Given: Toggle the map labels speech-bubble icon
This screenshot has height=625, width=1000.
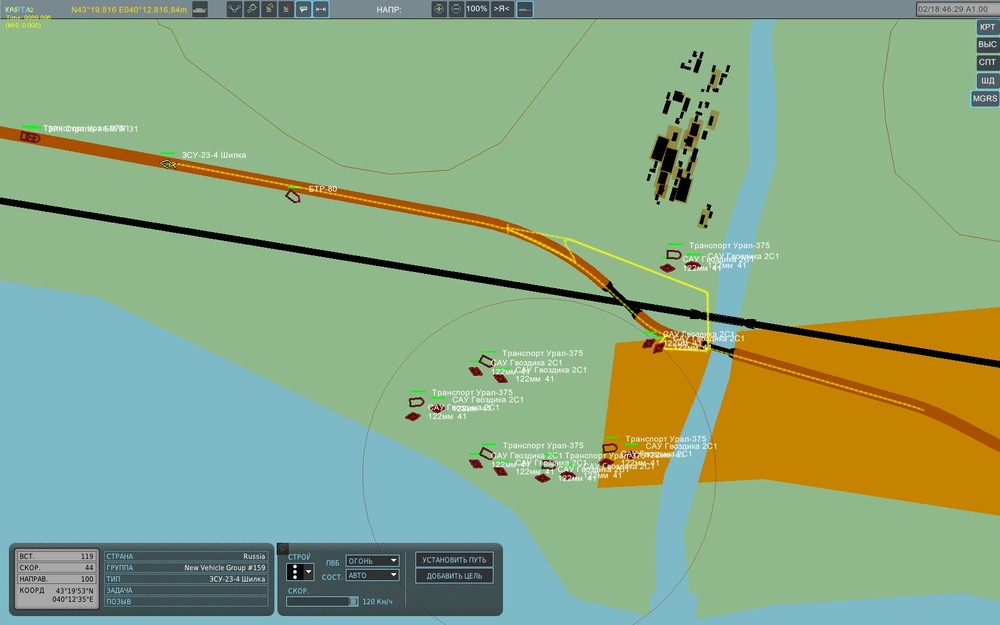Looking at the screenshot, I should (304, 10).
